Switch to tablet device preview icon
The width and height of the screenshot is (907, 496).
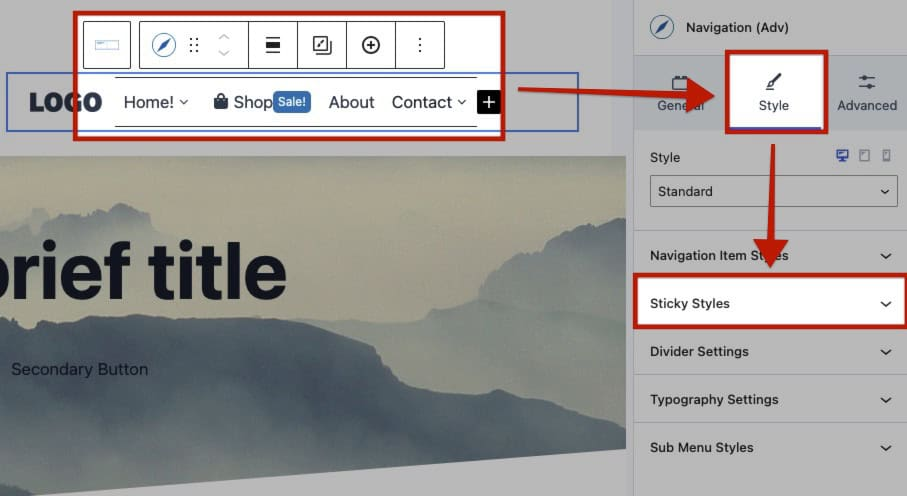click(864, 156)
